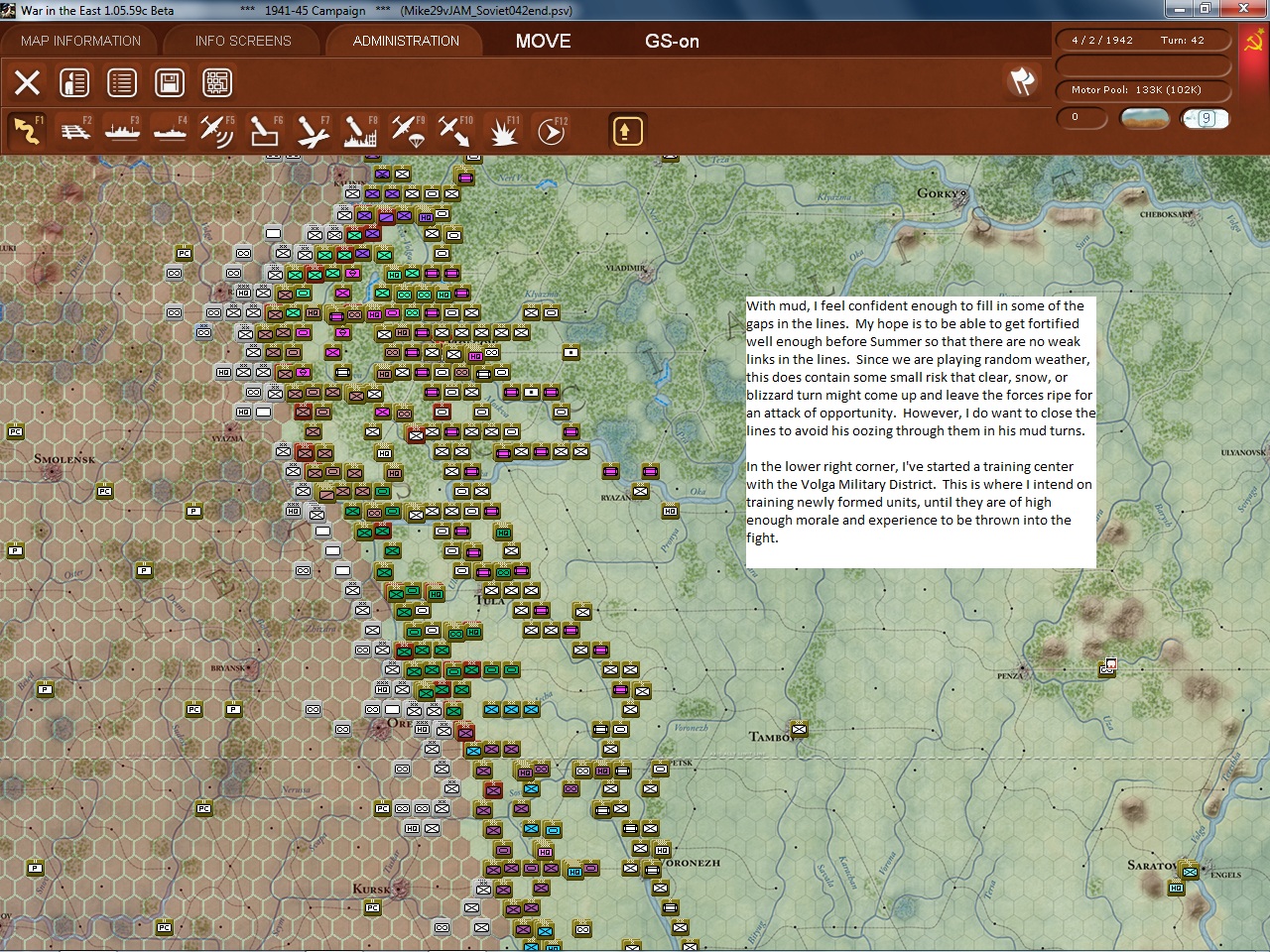Open the order of battle icon
This screenshot has width=1270, height=952.
[x=74, y=82]
